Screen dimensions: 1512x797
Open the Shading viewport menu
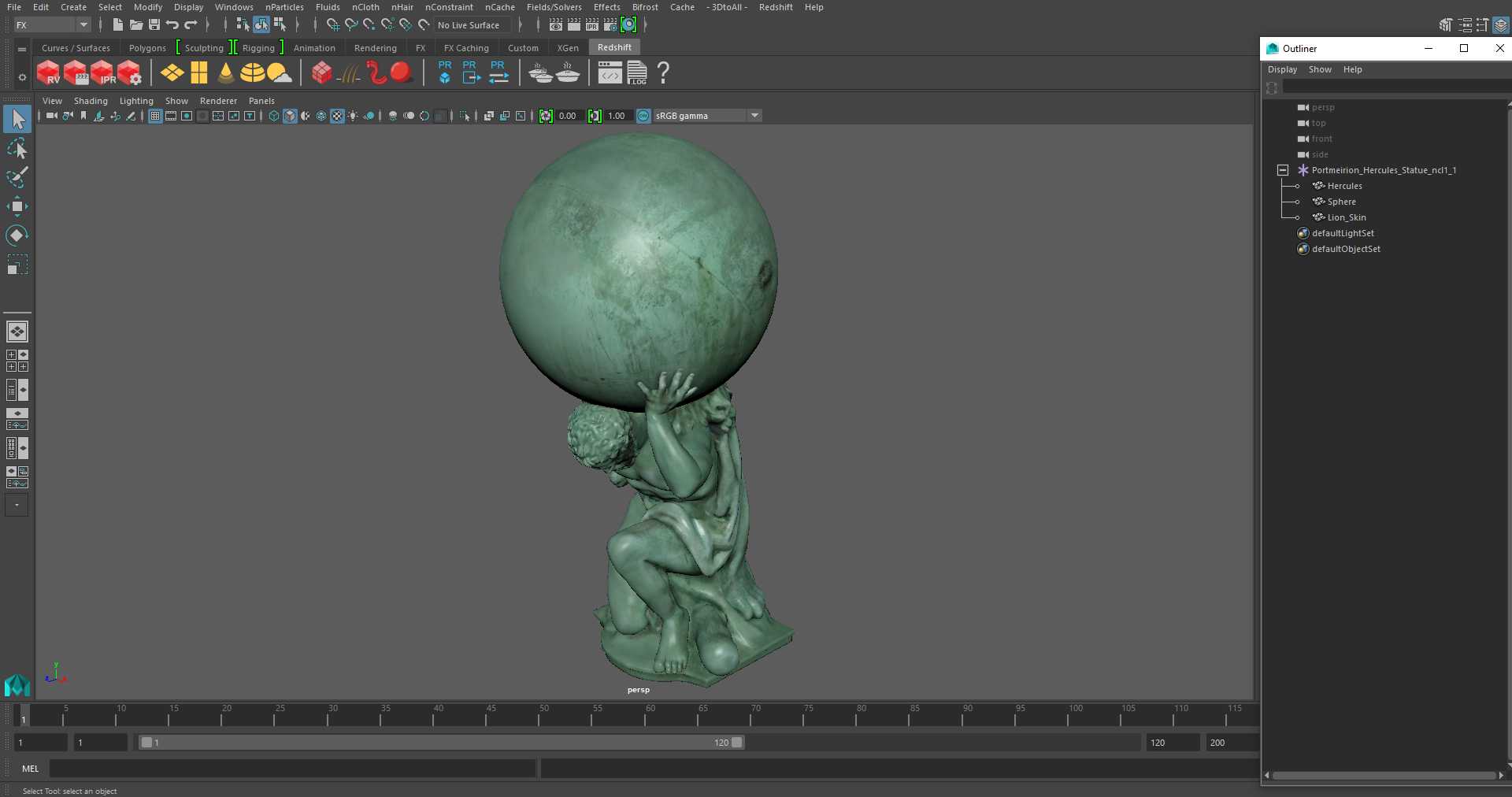click(91, 101)
